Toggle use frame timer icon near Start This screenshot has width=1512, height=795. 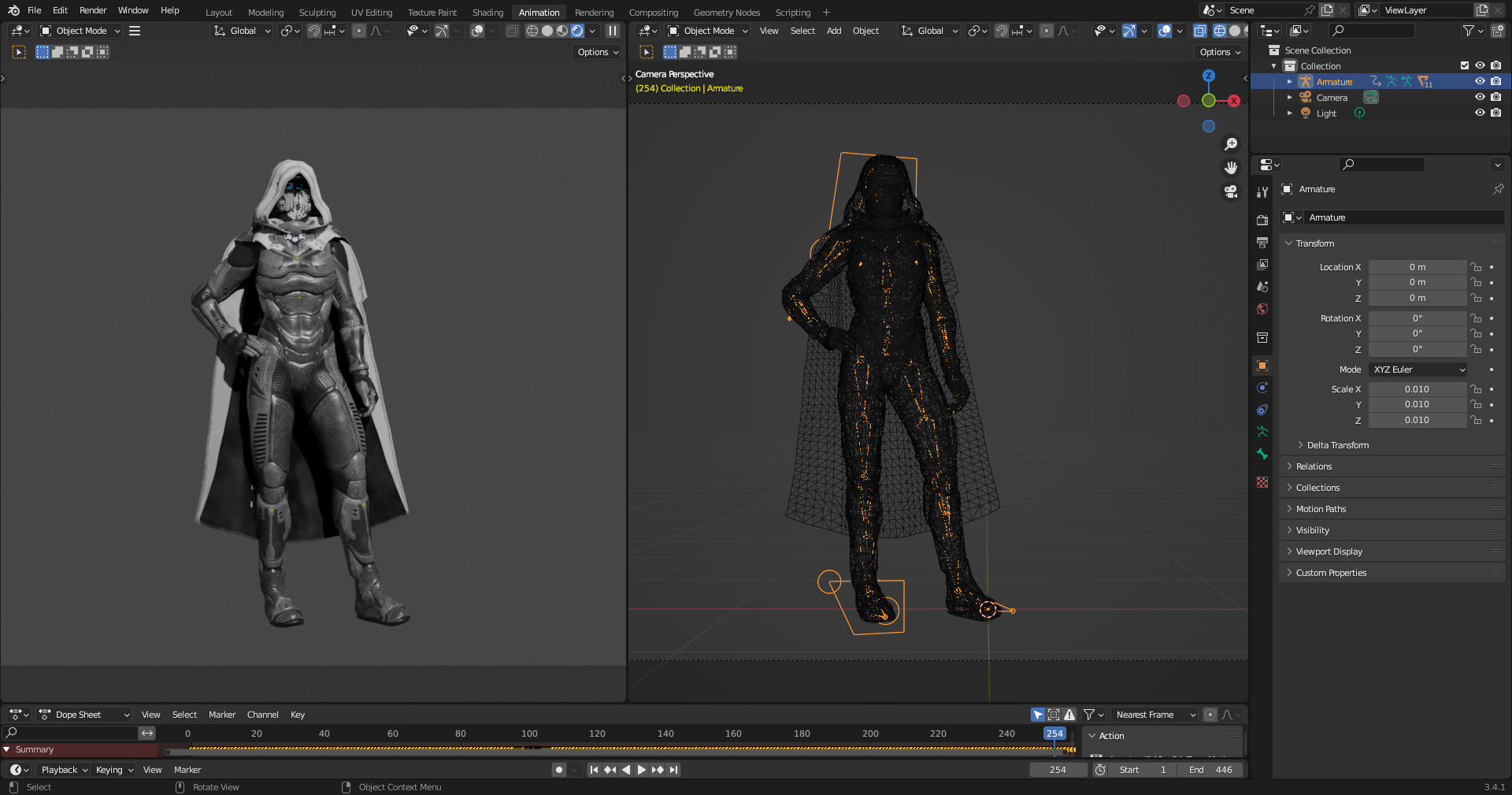coord(1100,770)
